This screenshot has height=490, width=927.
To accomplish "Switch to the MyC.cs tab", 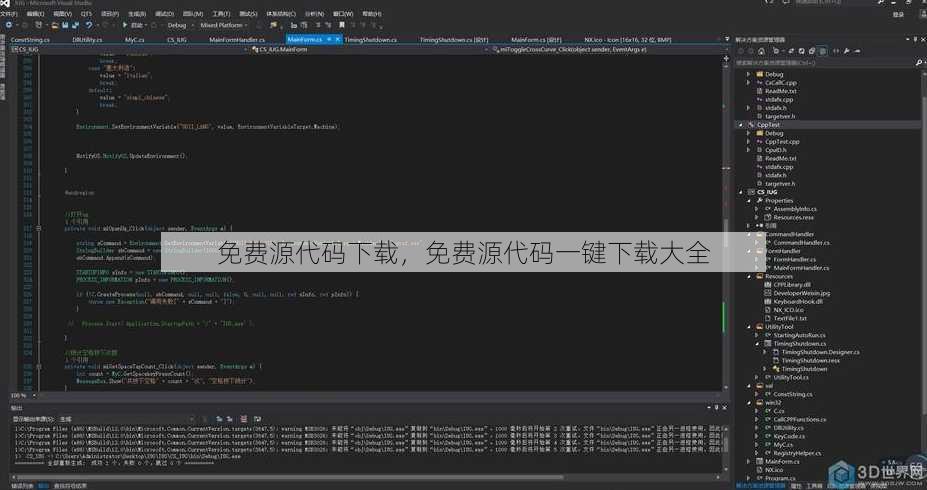I will click(134, 40).
